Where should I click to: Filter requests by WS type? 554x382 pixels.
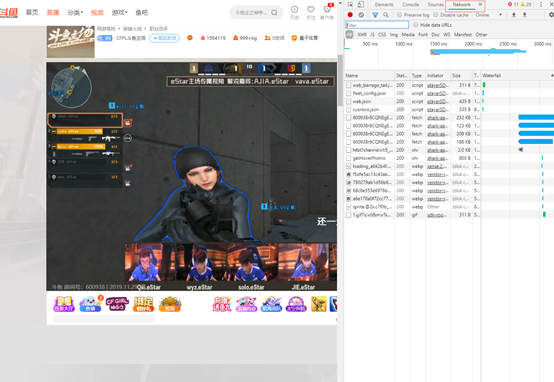tap(447, 35)
